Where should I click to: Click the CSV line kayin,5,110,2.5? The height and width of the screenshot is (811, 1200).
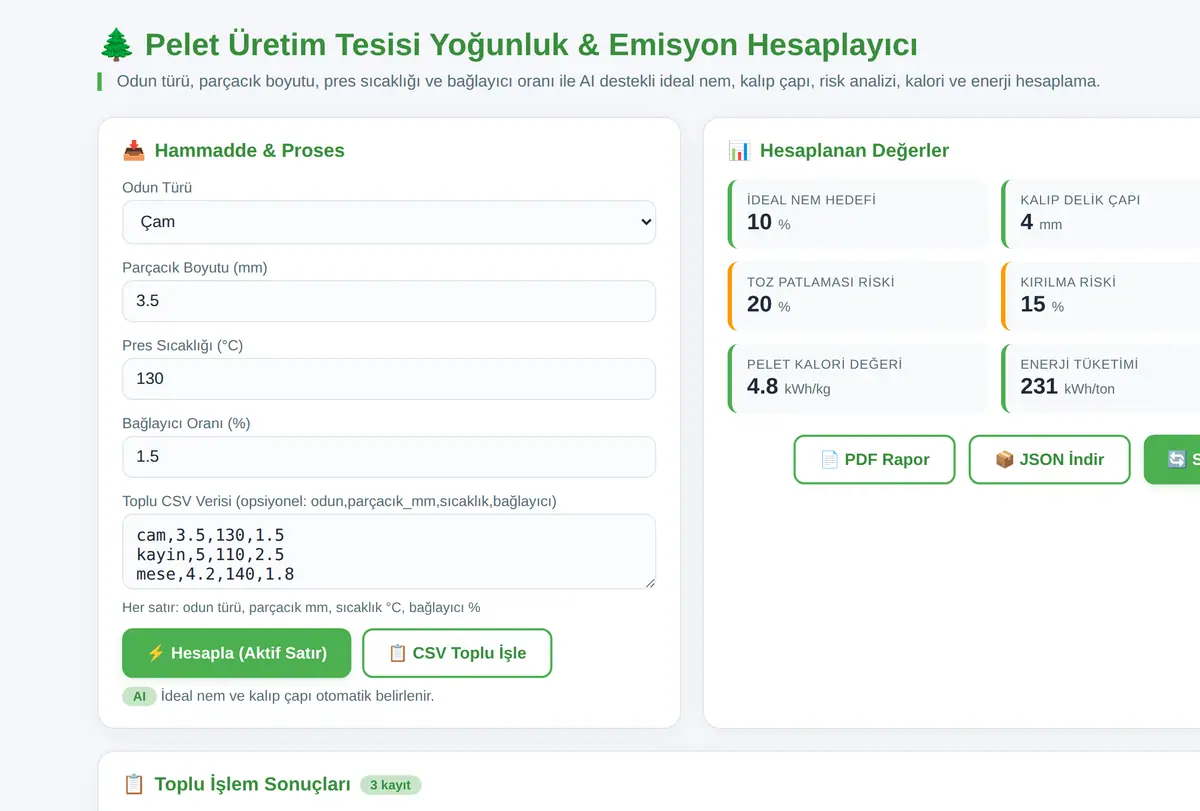coord(210,555)
